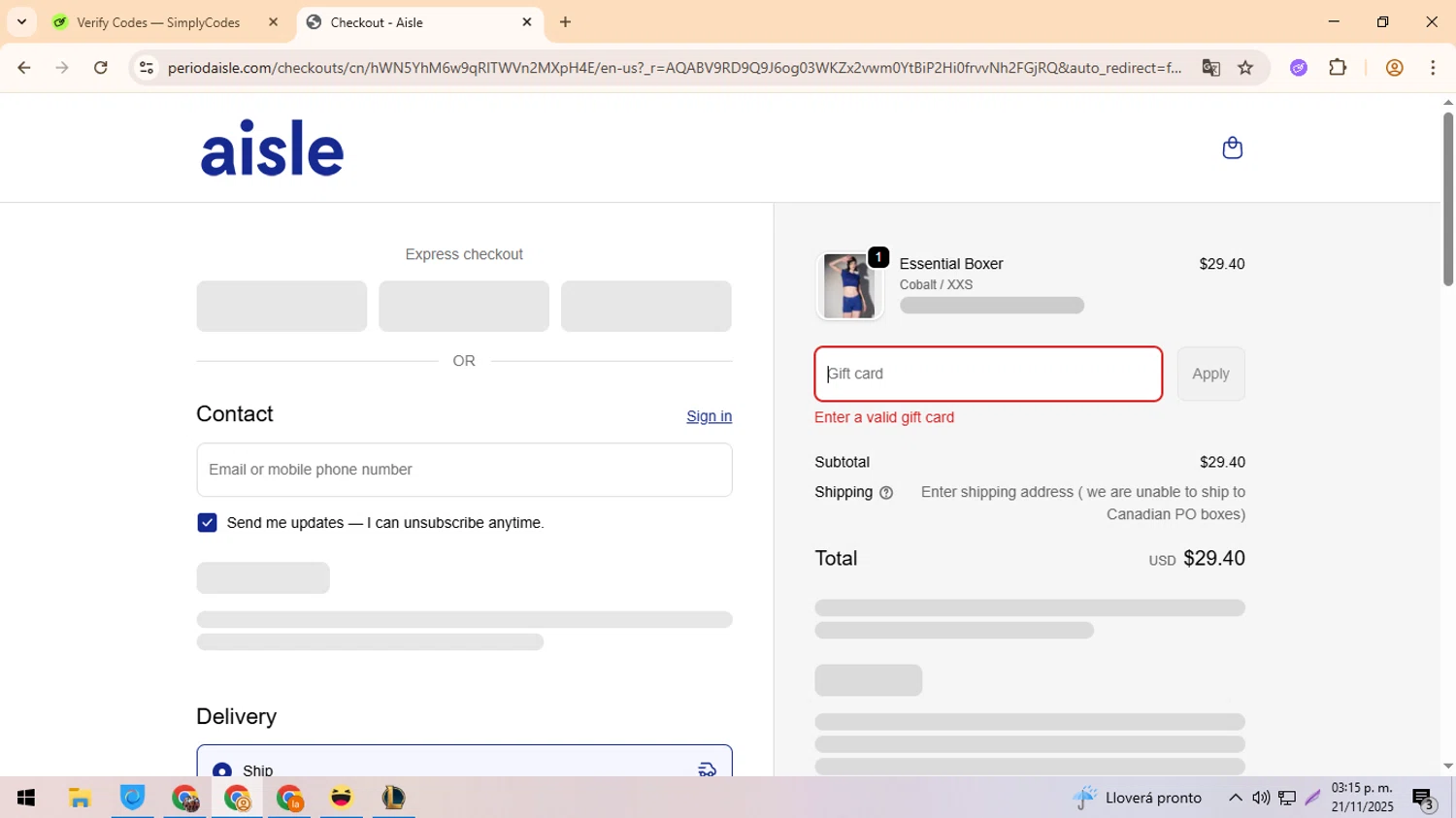Close the Verify Codes — SimplyCodes tab
Screen dimensions: 1456x818
[x=273, y=22]
